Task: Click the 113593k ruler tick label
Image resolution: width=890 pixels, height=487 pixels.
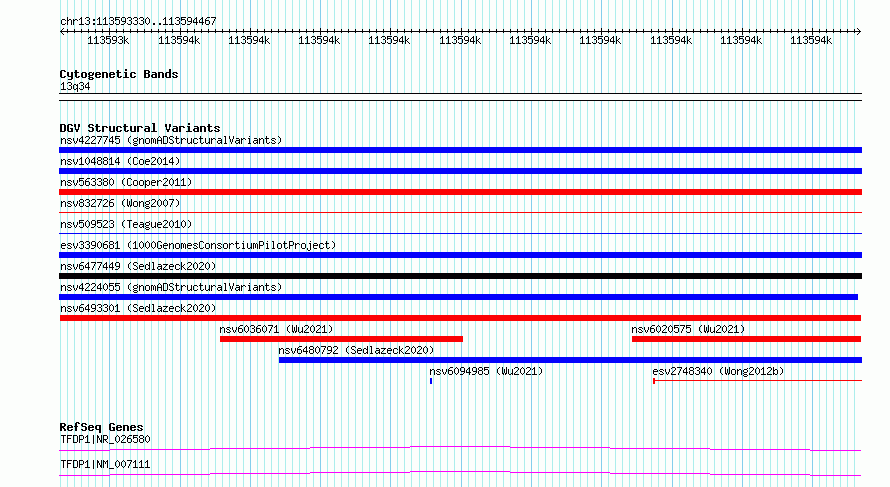Action: pos(108,40)
